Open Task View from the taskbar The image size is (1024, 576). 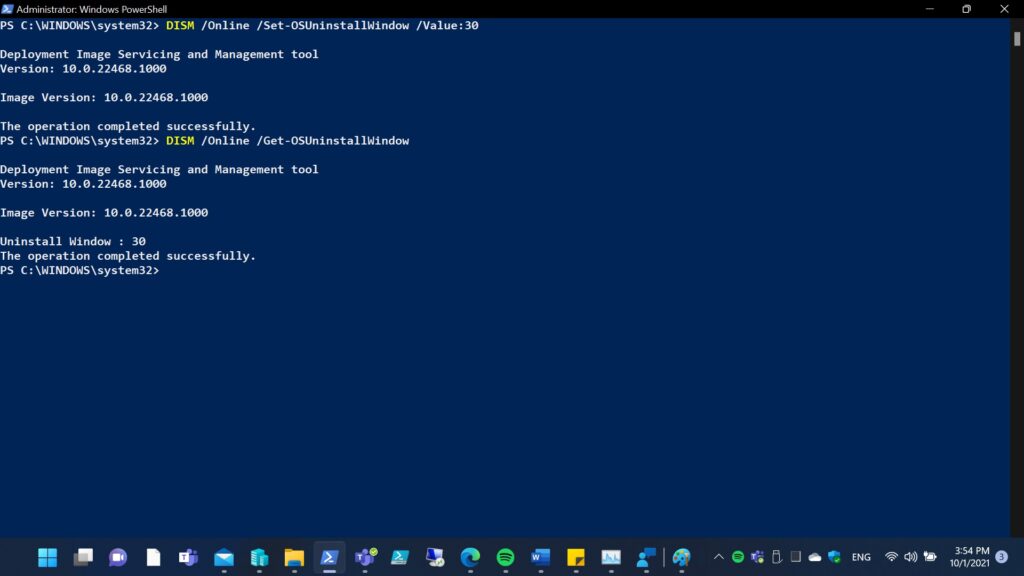click(83, 557)
